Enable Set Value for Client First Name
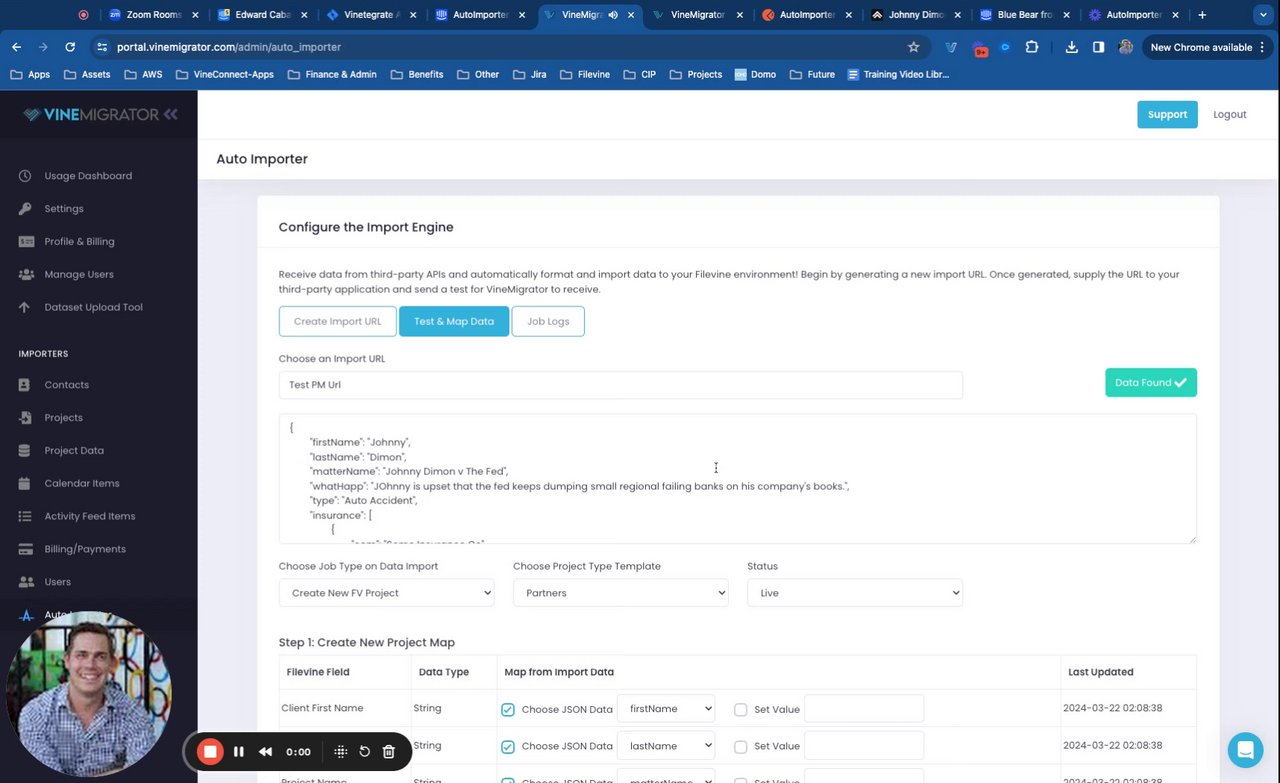The height and width of the screenshot is (783, 1280). 741,710
